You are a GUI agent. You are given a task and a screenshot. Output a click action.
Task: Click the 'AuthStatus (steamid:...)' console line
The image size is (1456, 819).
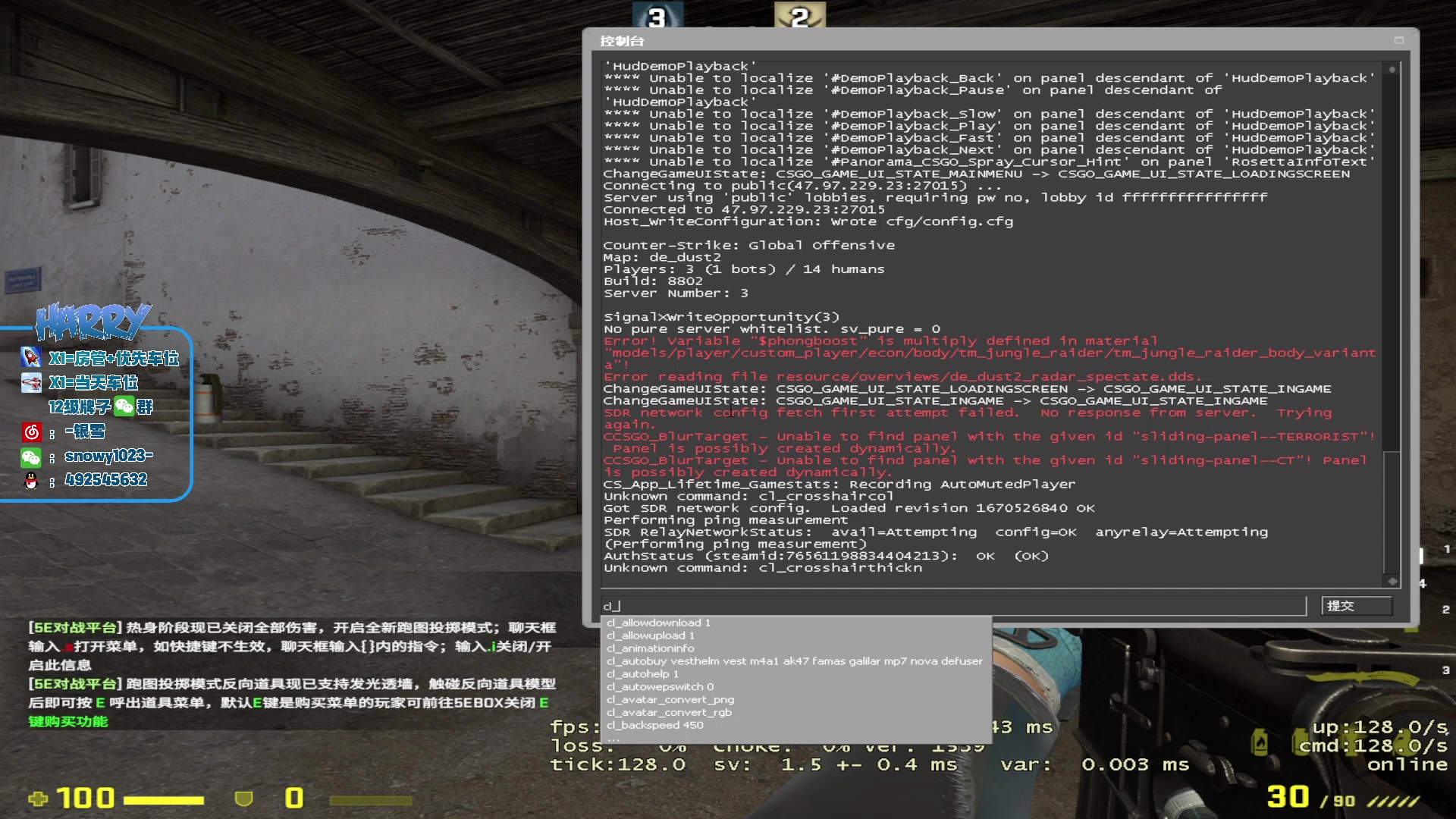(x=826, y=556)
